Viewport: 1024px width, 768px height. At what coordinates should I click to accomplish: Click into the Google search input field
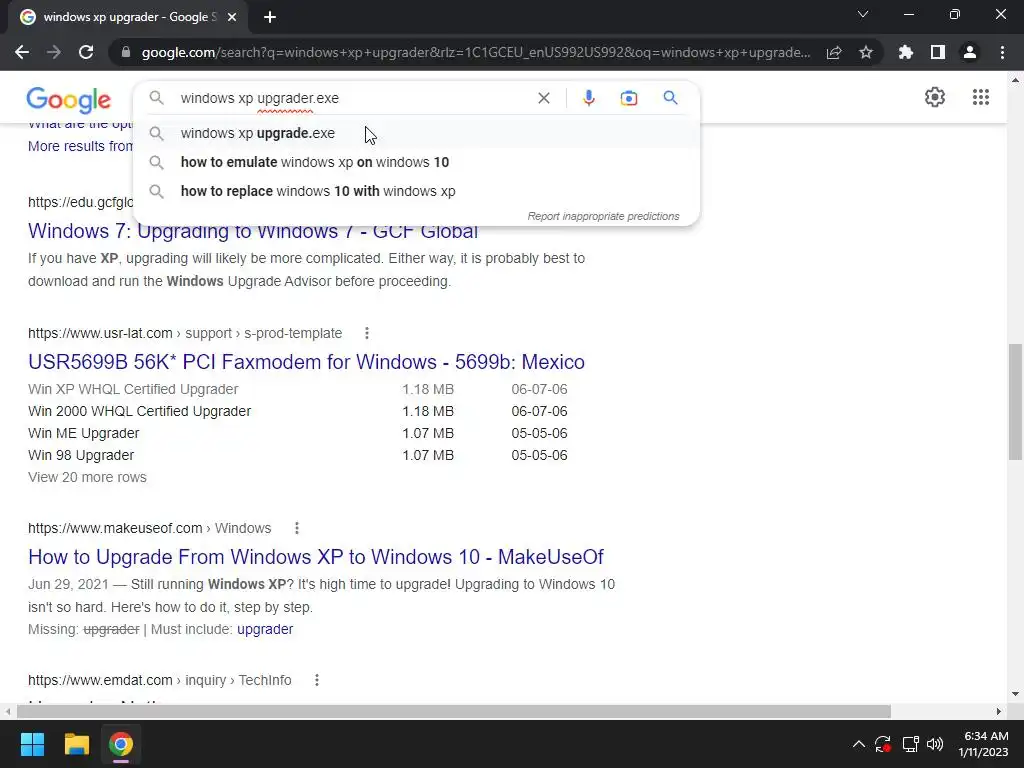point(353,98)
